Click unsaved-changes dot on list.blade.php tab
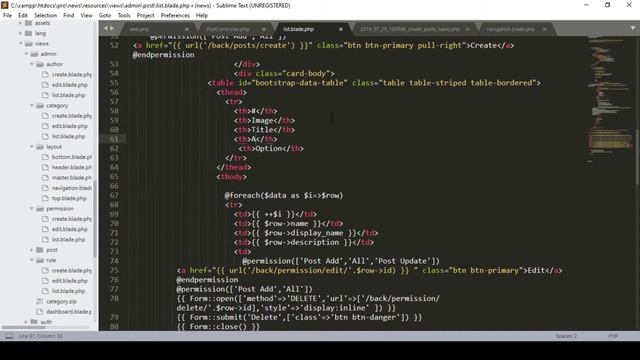640x360 pixels. tap(340, 29)
